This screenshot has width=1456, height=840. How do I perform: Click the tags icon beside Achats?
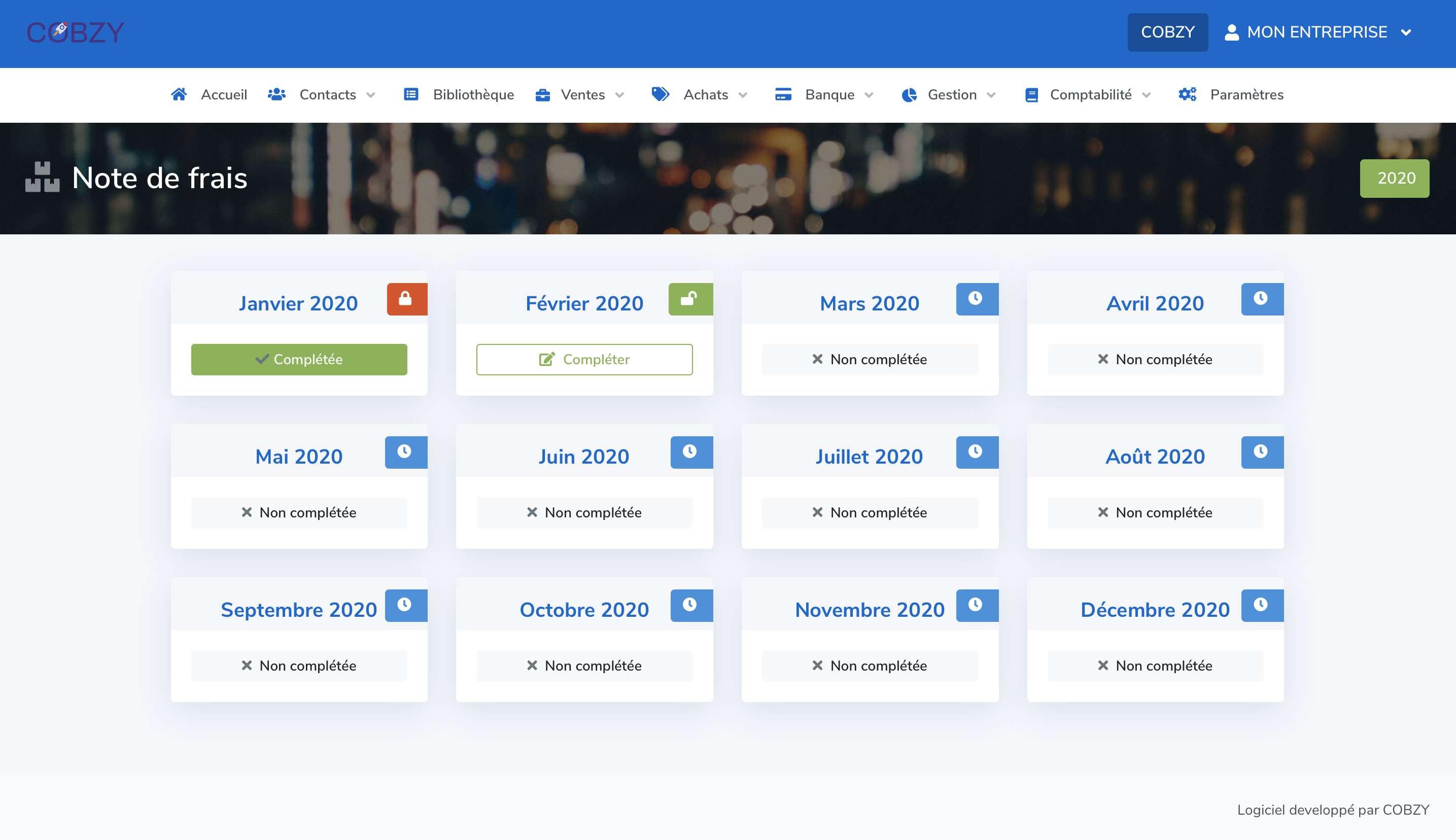(x=660, y=94)
